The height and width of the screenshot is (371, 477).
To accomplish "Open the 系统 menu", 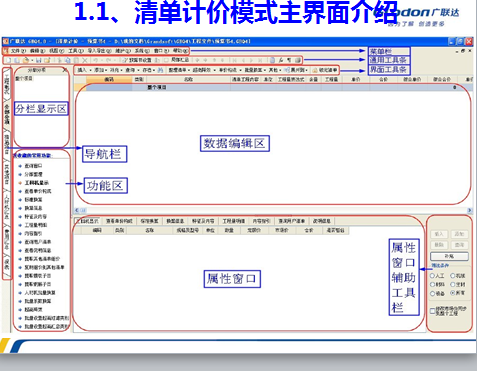I will pos(142,51).
